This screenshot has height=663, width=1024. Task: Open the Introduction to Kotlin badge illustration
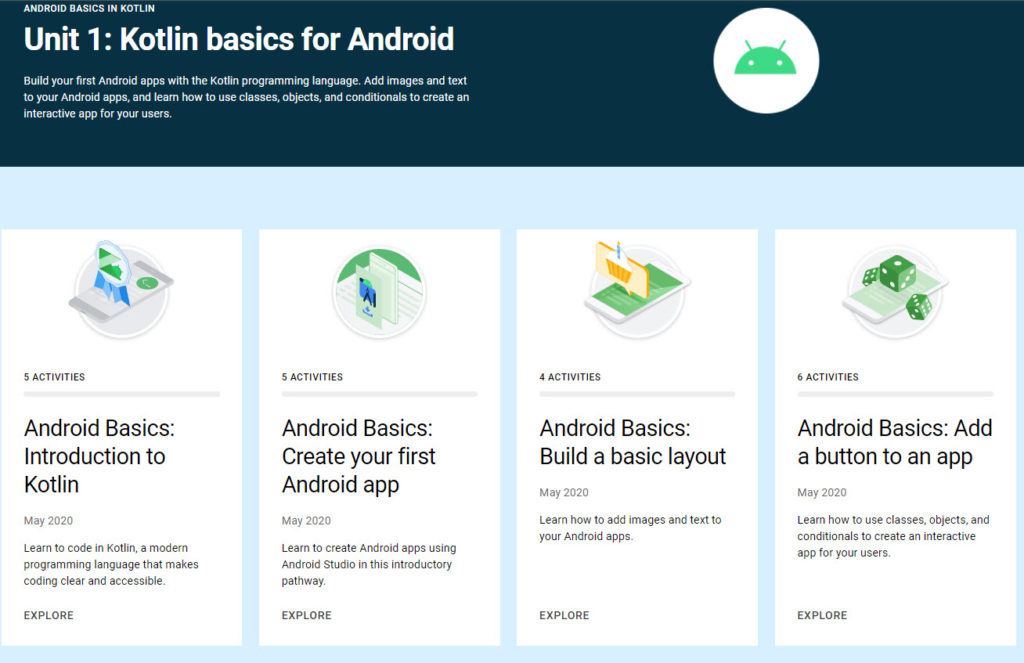[121, 289]
